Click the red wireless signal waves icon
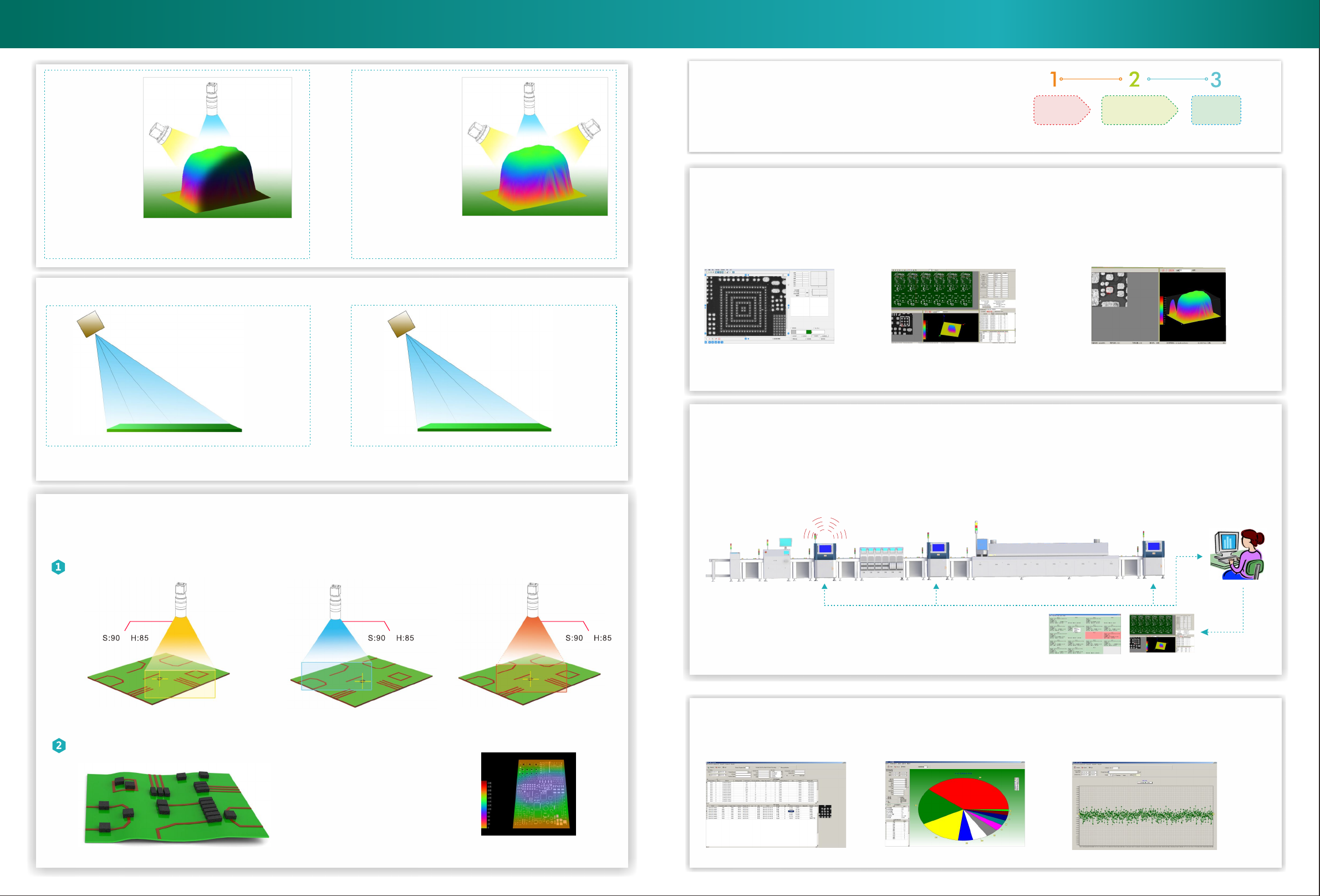Image resolution: width=1320 pixels, height=896 pixels. (x=825, y=528)
